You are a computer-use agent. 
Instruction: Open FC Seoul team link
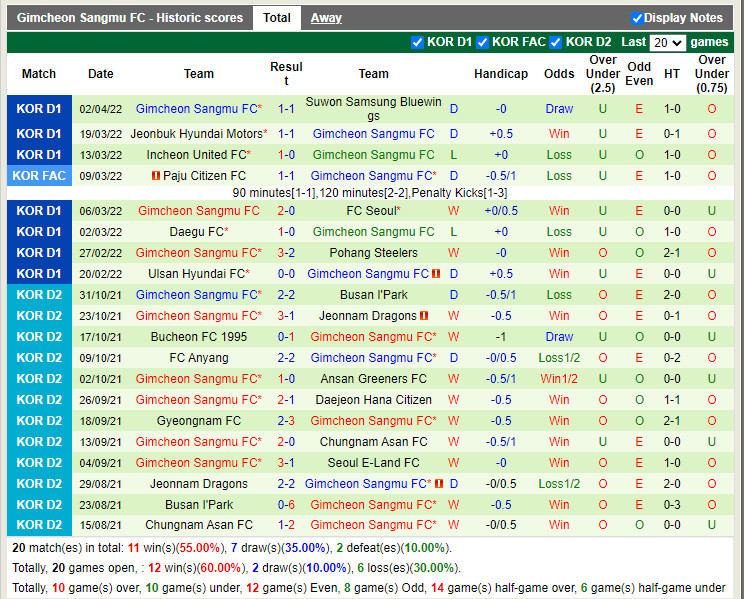click(373, 211)
